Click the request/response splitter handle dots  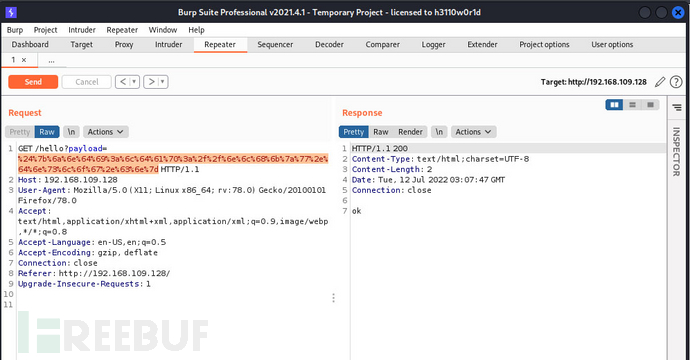pyautogui.click(x=333, y=298)
